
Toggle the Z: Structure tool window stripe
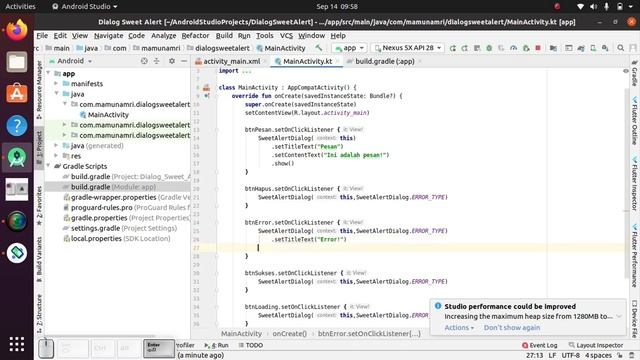39,313
